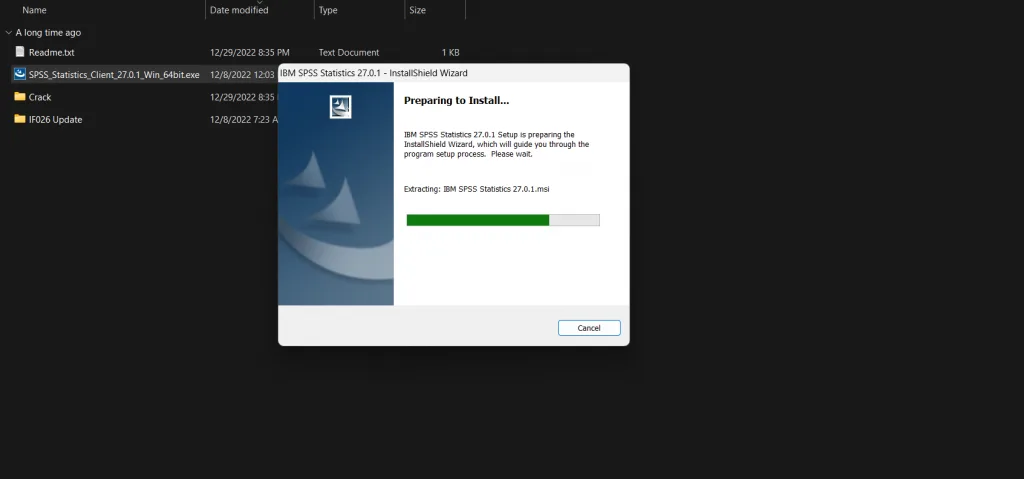The width and height of the screenshot is (1024, 479).
Task: Select the SPSS installer exe icon
Action: 20,74
